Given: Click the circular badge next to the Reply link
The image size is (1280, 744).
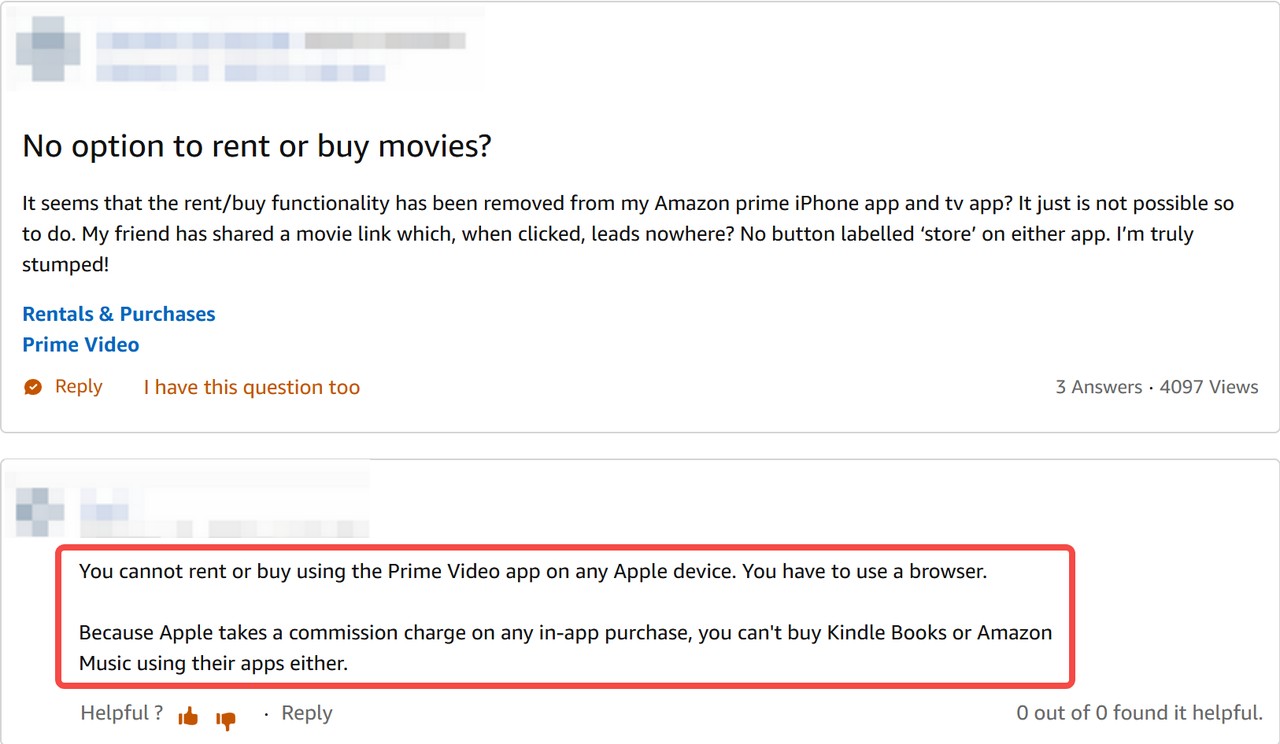Looking at the screenshot, I should 32,386.
